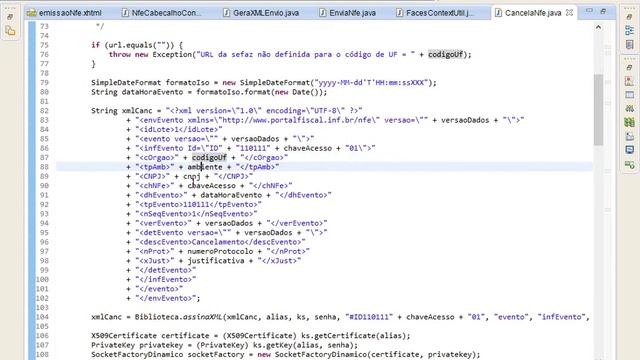Viewport: 640px width, 360px height.
Task: Open the Servers view icon
Action: (x=629, y=109)
